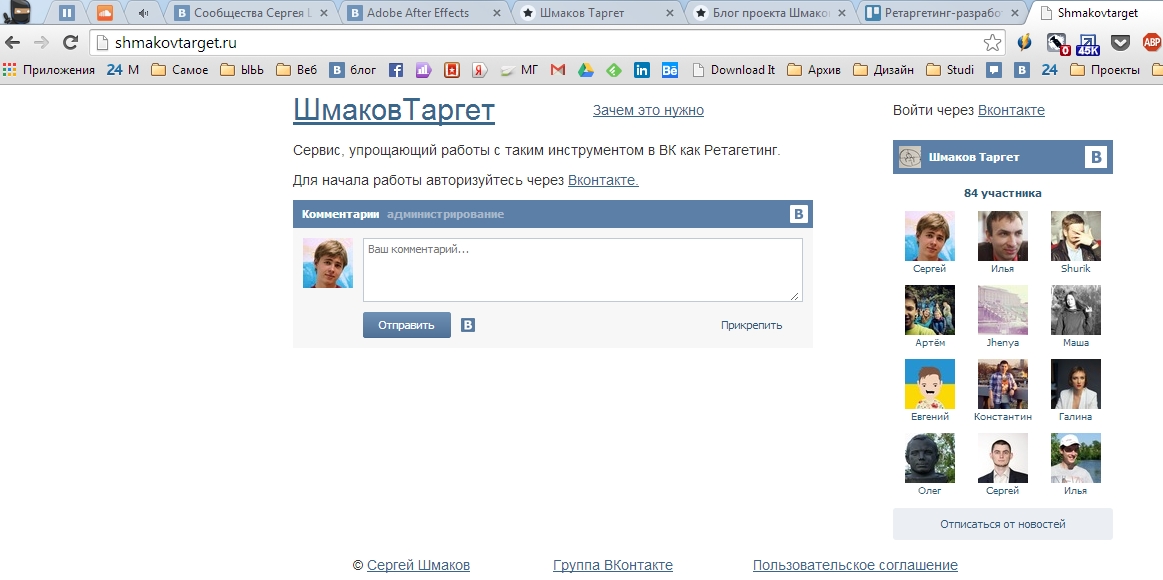The height and width of the screenshot is (580, 1163).
Task: Click the browser forward arrow
Action: point(41,42)
